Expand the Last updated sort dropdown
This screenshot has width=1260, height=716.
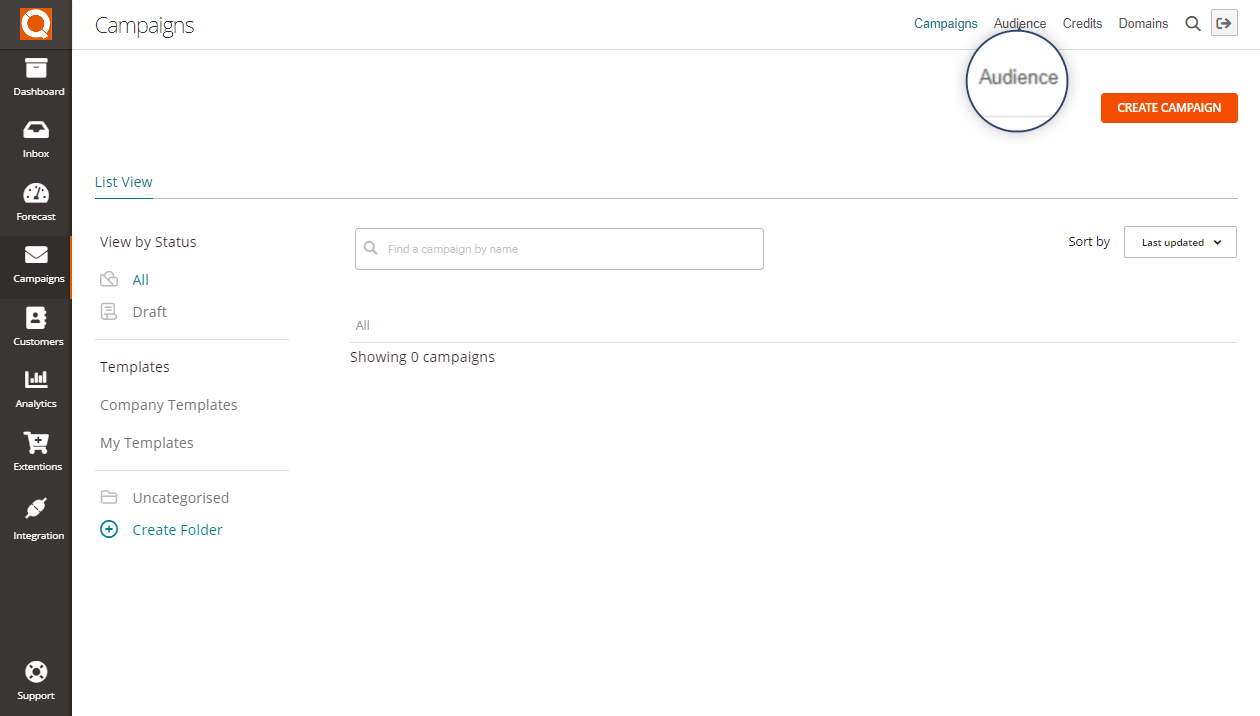(1180, 242)
